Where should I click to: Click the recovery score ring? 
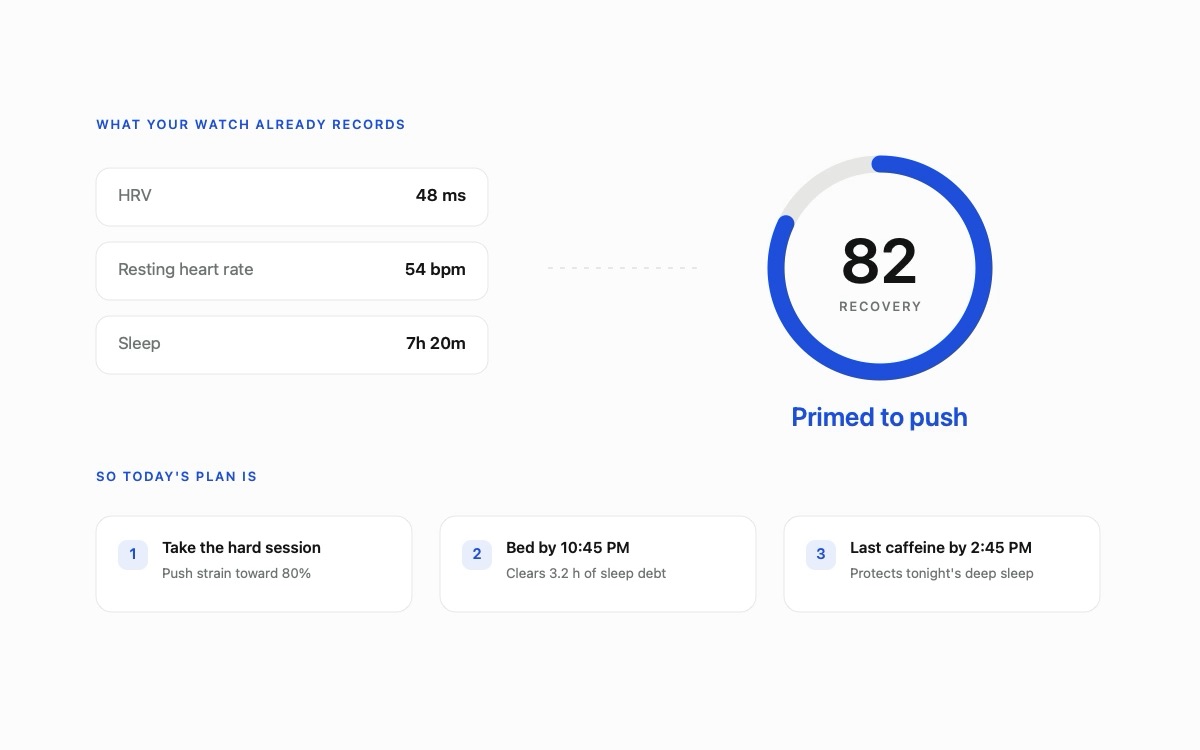click(x=880, y=268)
